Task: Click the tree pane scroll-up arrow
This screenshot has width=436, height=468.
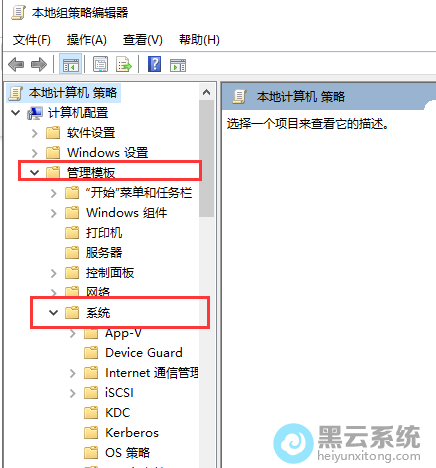Action: pos(207,92)
